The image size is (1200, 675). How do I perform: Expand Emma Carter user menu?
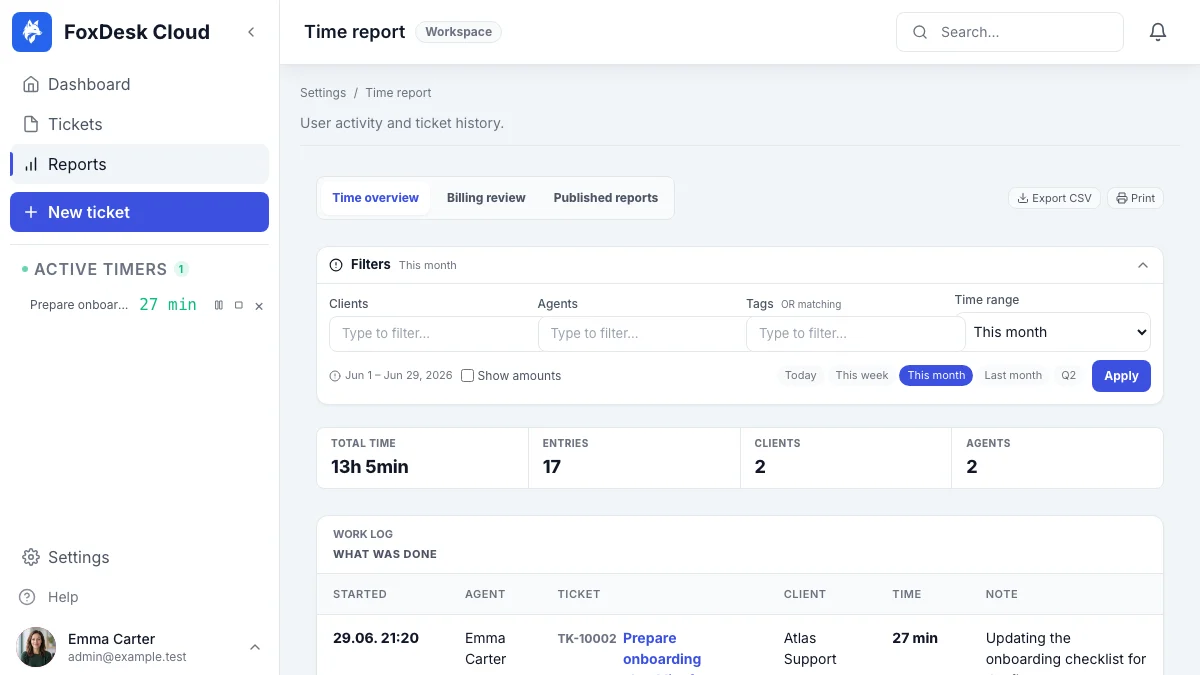click(x=255, y=647)
